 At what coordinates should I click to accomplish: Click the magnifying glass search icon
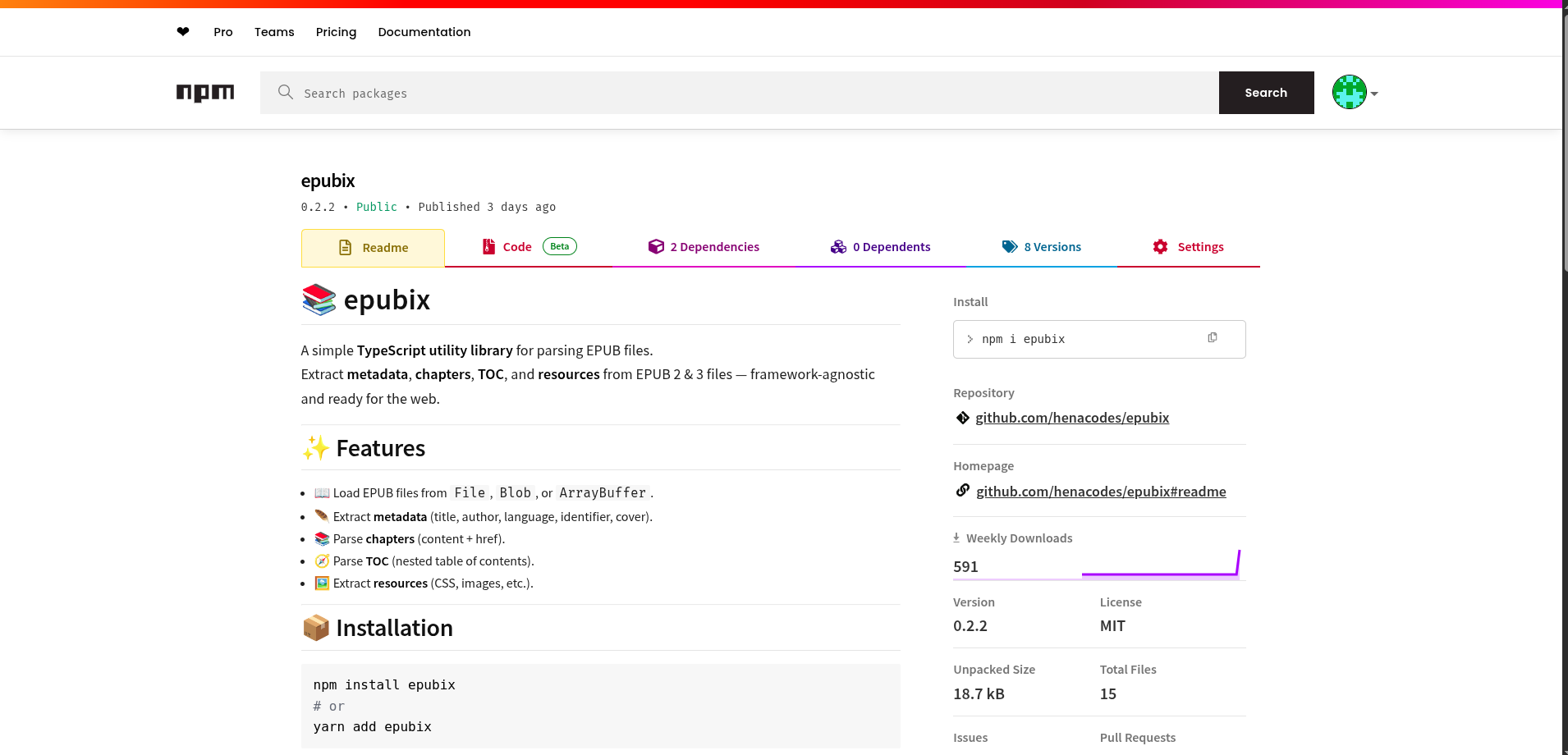(x=285, y=93)
